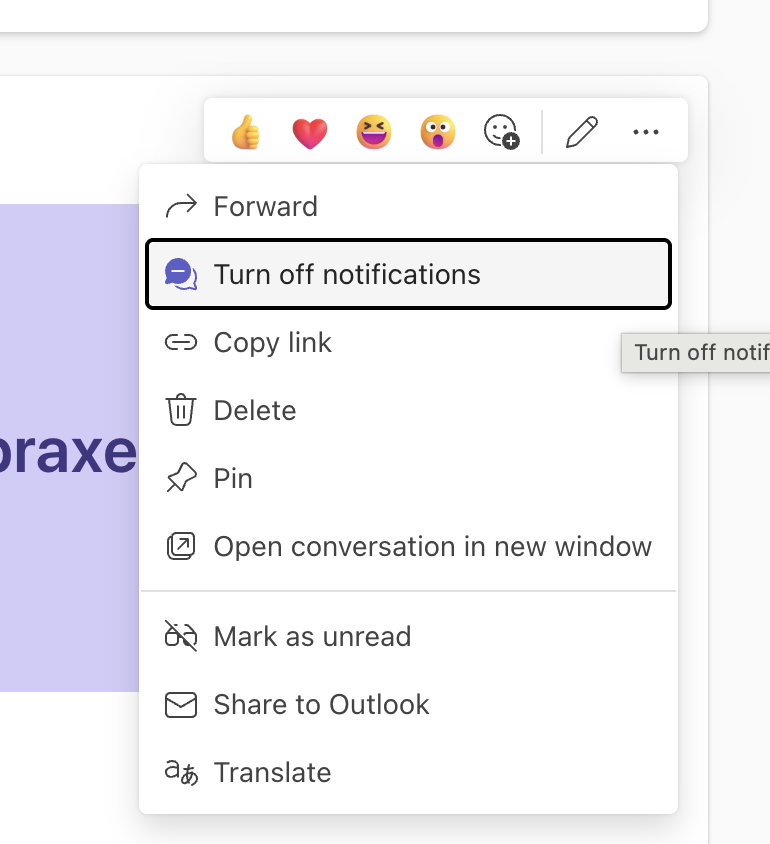Viewport: 770px width, 844px height.
Task: React with the thumbs up emoji
Action: (x=246, y=132)
